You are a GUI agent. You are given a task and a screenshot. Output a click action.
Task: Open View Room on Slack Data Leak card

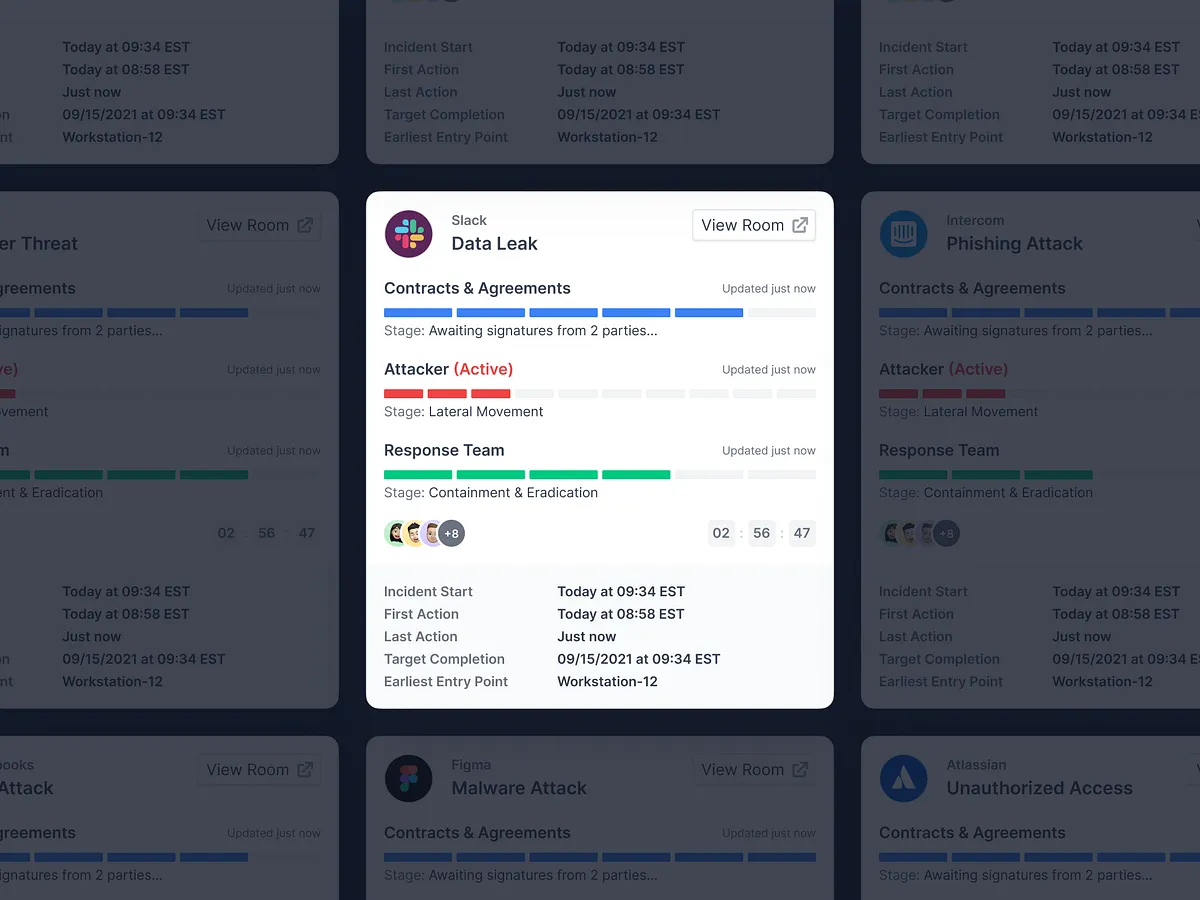[x=754, y=225]
